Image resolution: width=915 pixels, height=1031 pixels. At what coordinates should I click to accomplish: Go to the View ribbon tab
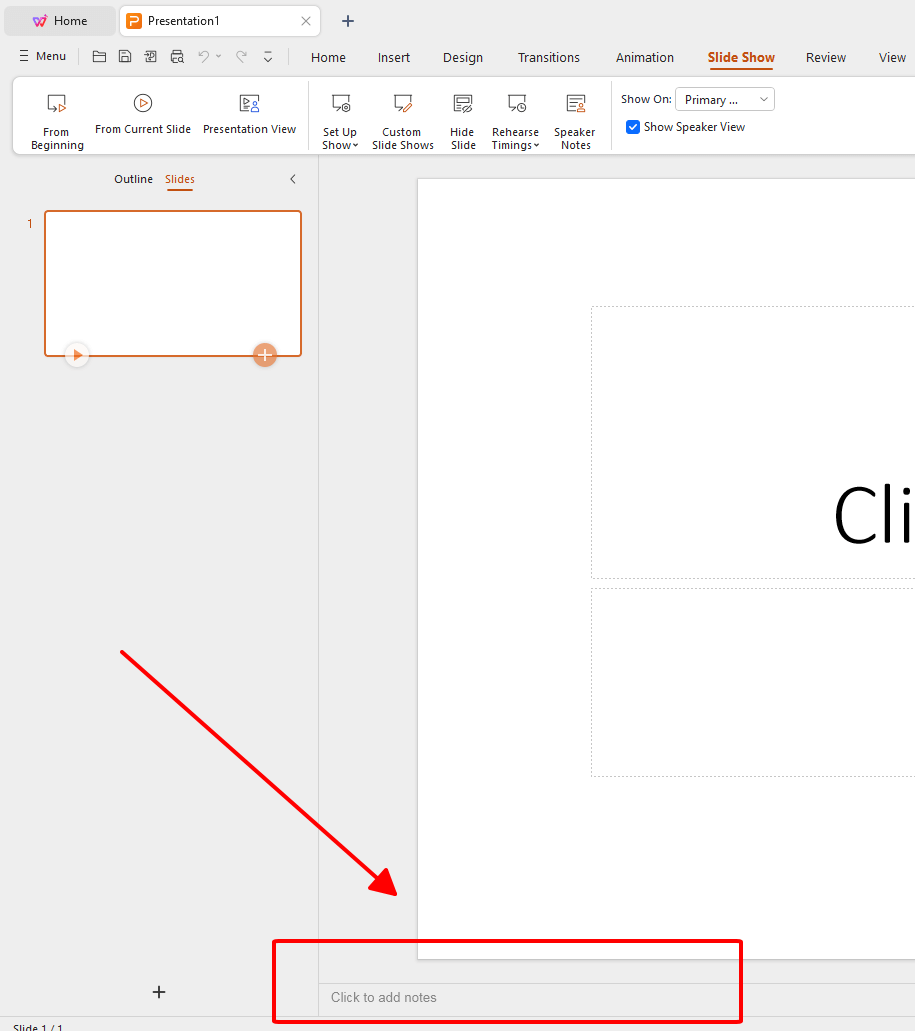pyautogui.click(x=892, y=58)
